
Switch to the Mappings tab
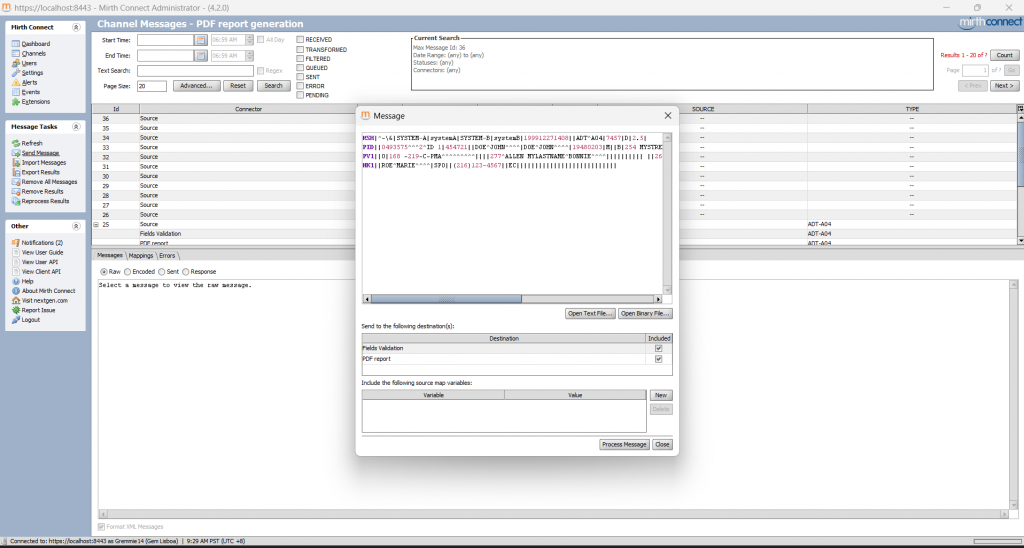click(x=141, y=255)
